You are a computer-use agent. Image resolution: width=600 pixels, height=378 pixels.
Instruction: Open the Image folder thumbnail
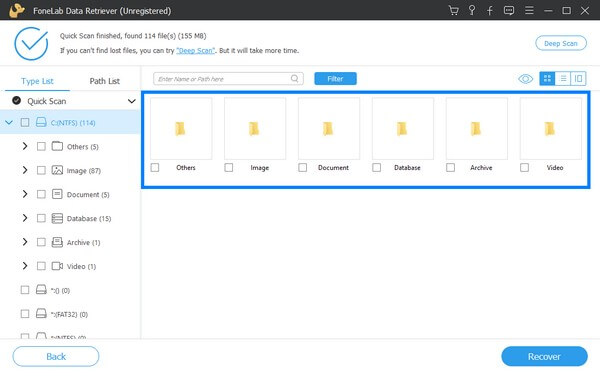pyautogui.click(x=255, y=129)
